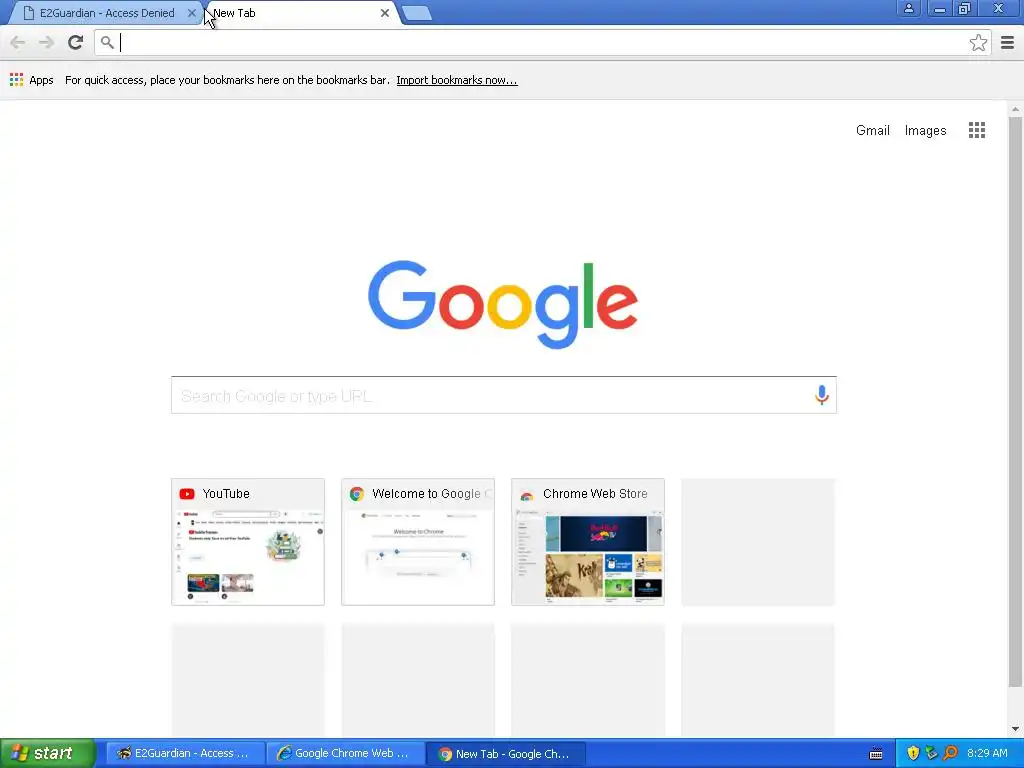The height and width of the screenshot is (768, 1024).
Task: Open the YouTube thumbnail tile
Action: click(248, 542)
